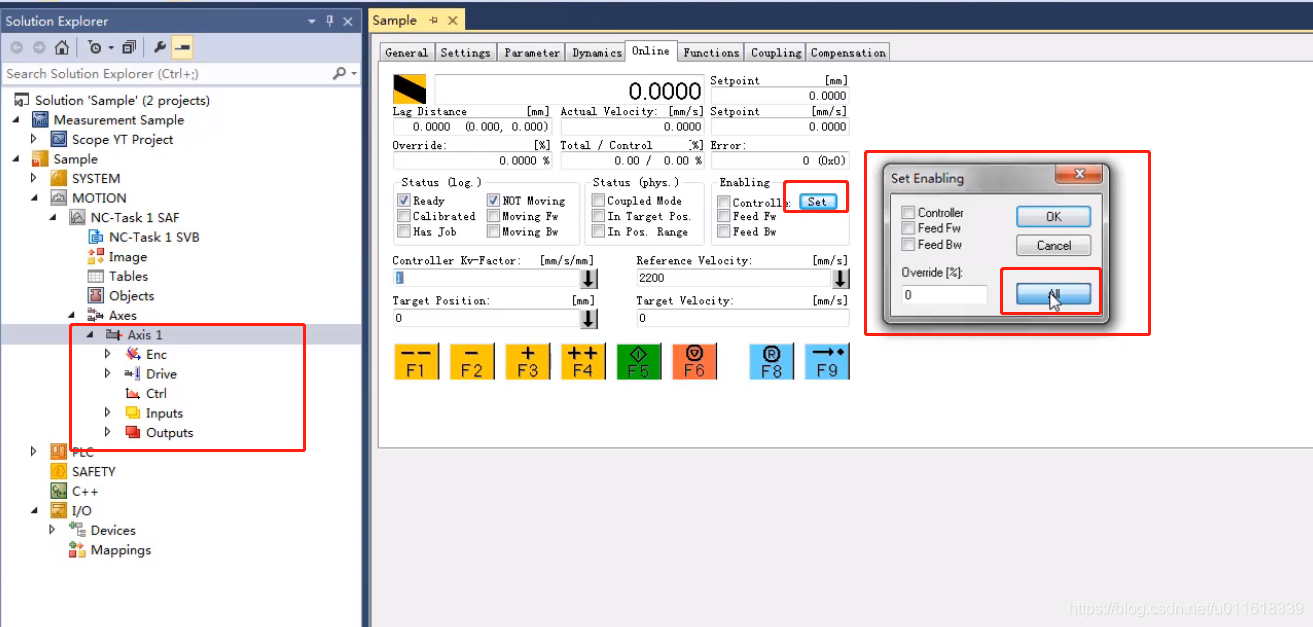Click OK in Set Enabling dialog
The width and height of the screenshot is (1313, 627).
1053,217
